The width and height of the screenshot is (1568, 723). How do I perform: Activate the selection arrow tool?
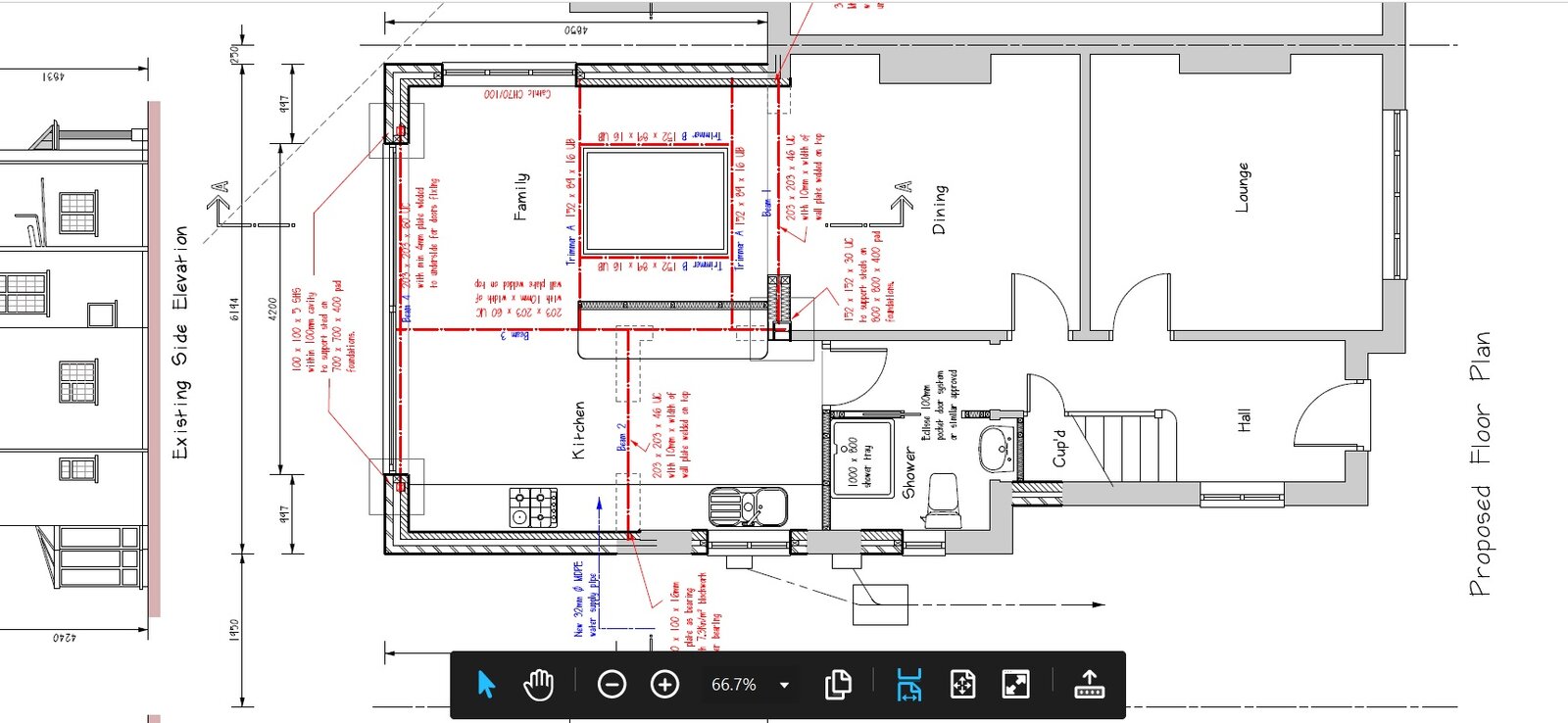coord(485,684)
